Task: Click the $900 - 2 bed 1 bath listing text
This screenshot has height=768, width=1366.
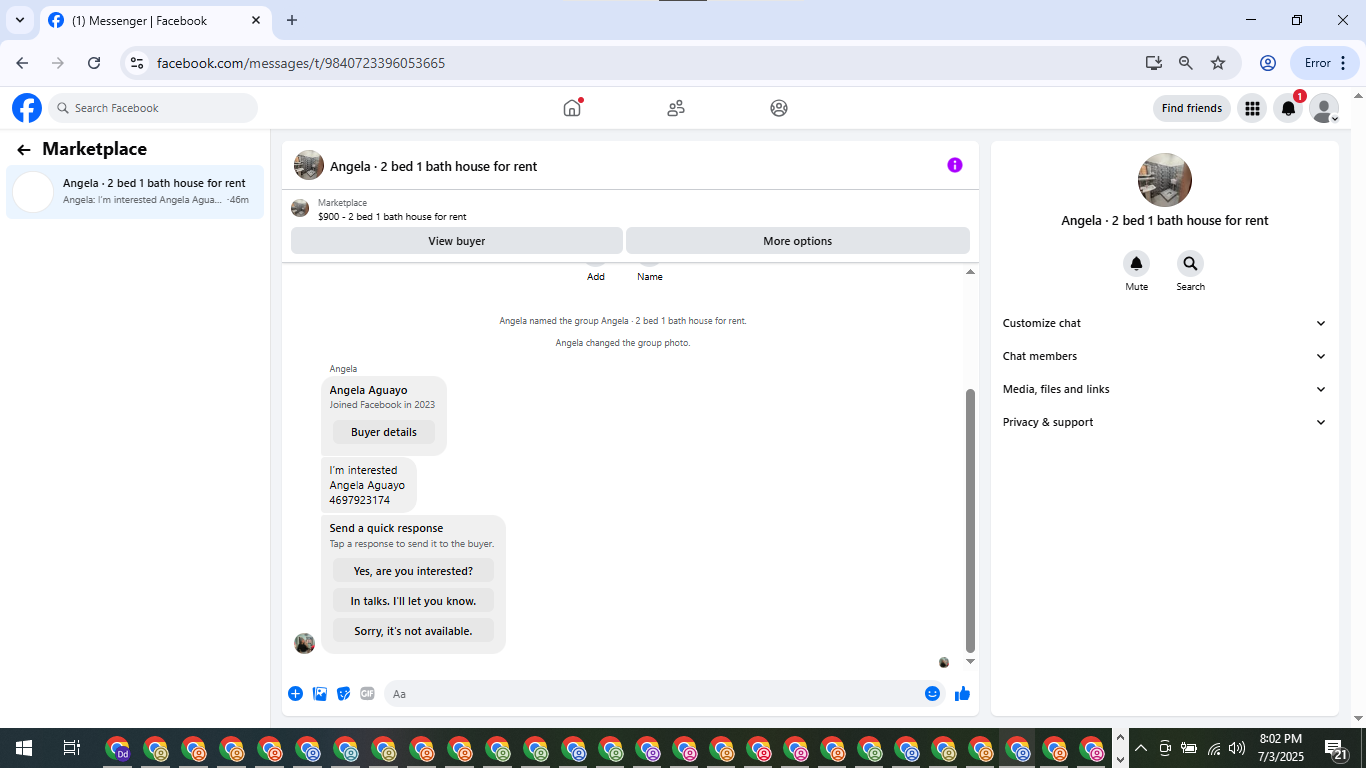Action: tap(392, 216)
